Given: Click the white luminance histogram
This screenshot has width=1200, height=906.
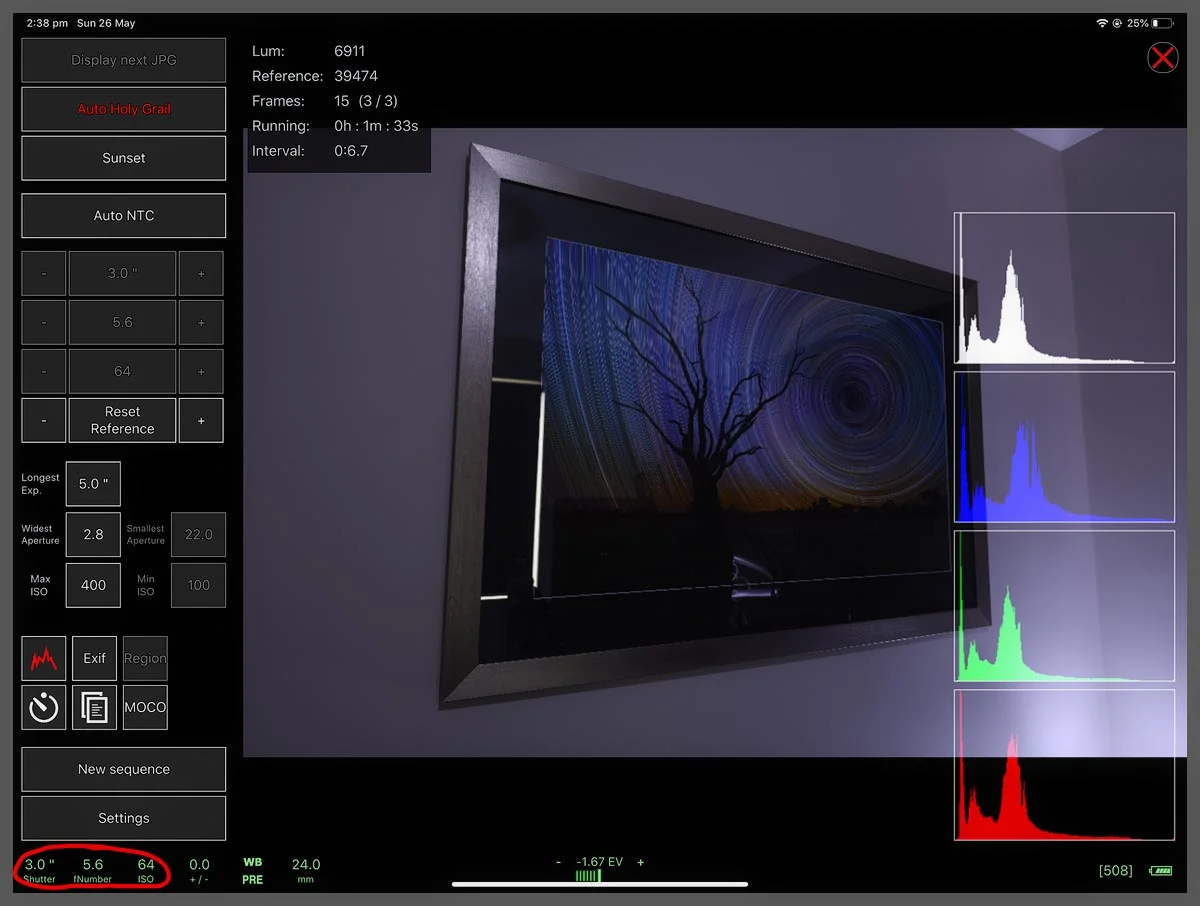Looking at the screenshot, I should (x=1064, y=288).
